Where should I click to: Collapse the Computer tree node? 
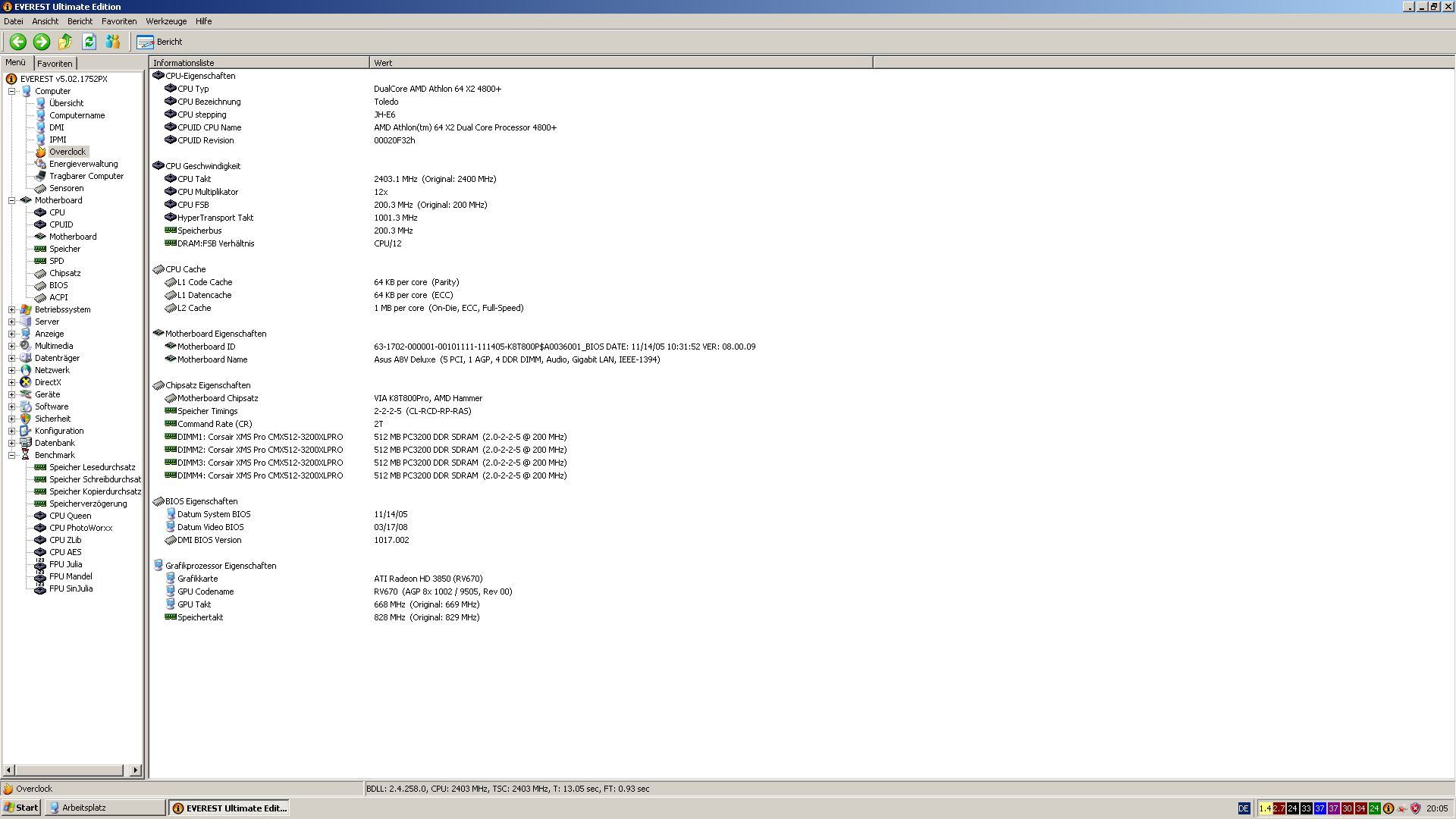(12, 91)
